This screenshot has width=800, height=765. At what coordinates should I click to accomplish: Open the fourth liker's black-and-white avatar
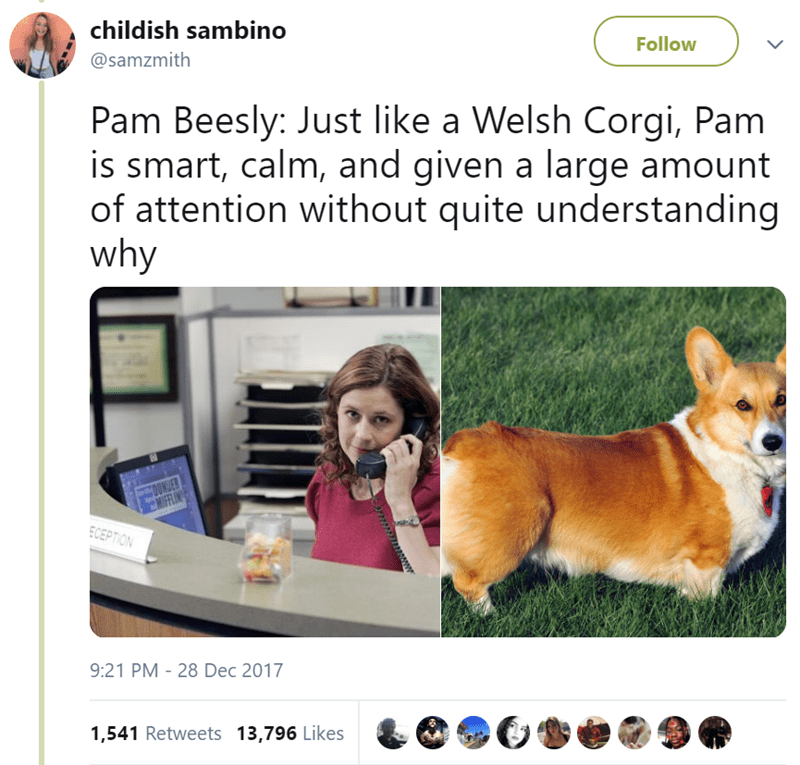513,733
